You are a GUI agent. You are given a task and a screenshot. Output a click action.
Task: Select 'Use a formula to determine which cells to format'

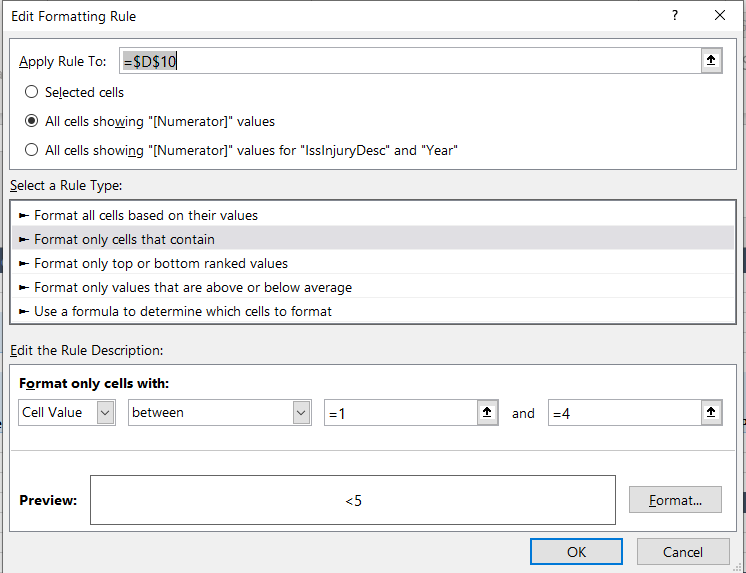[373, 311]
